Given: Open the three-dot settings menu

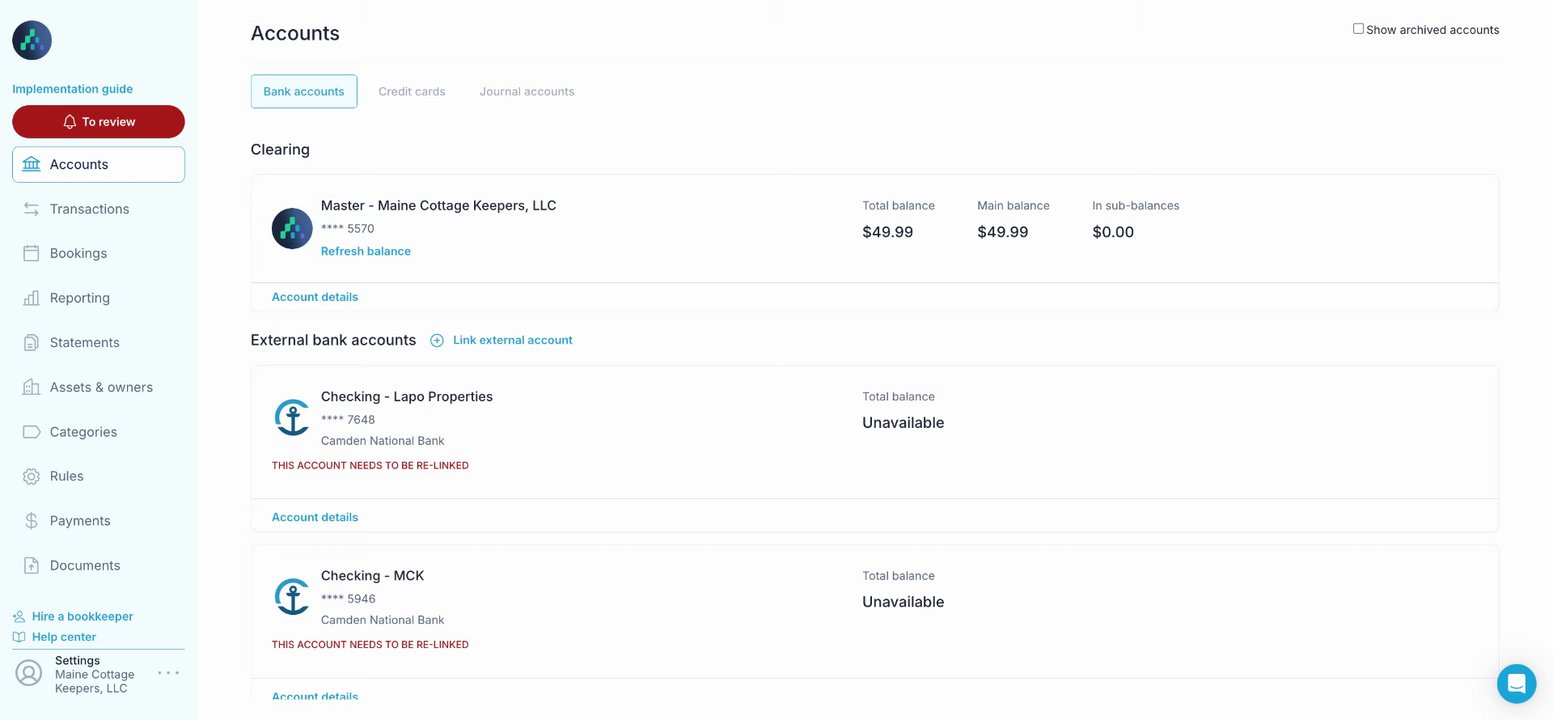Looking at the screenshot, I should [x=169, y=673].
